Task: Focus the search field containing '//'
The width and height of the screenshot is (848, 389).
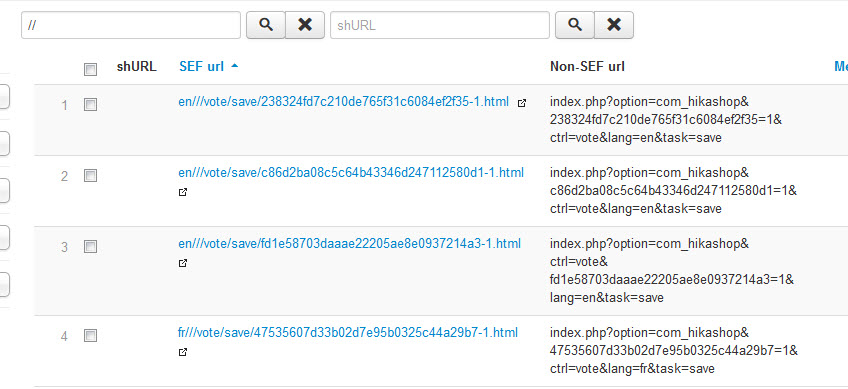Action: (x=131, y=25)
